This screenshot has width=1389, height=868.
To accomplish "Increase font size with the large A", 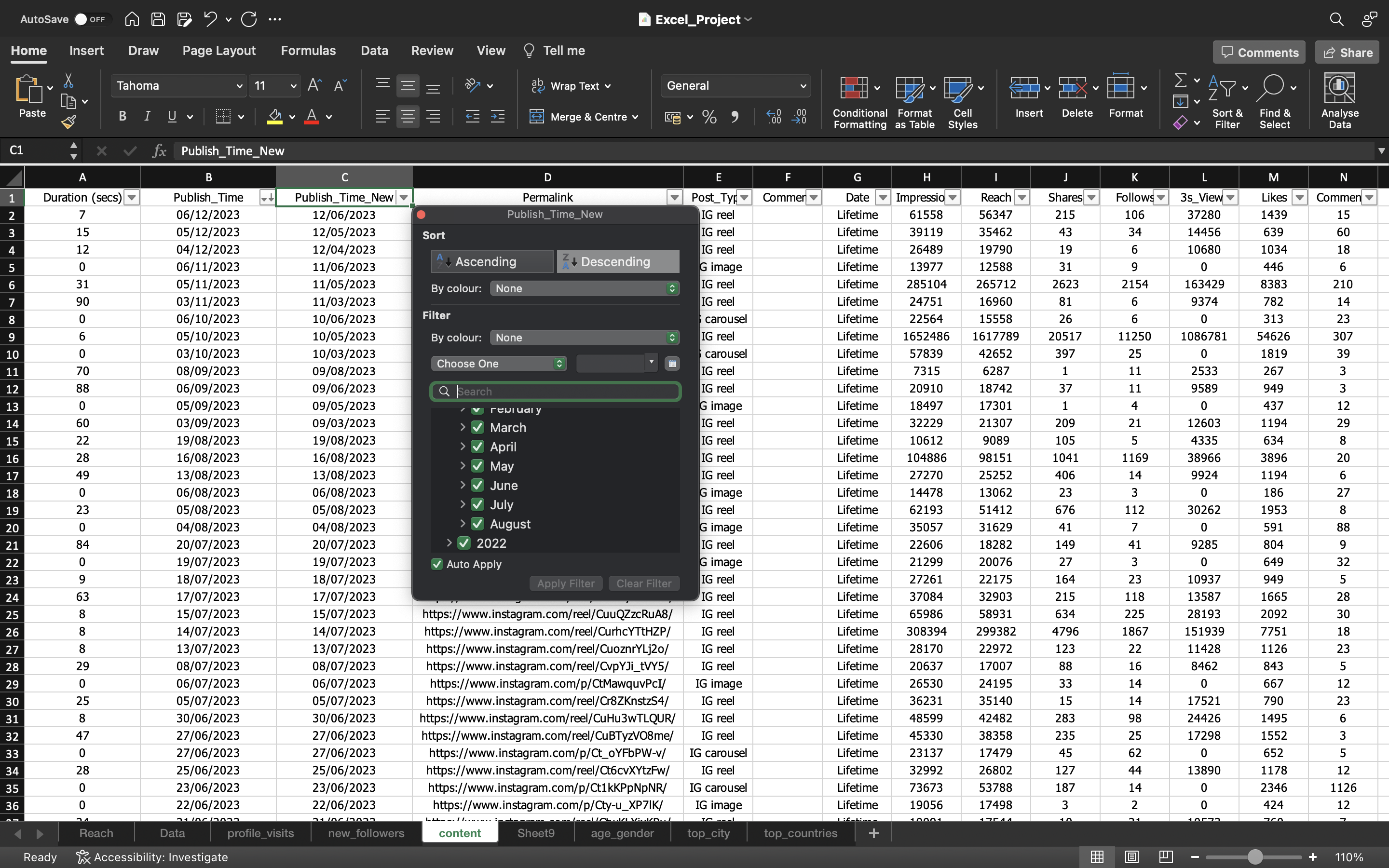I will (x=314, y=85).
